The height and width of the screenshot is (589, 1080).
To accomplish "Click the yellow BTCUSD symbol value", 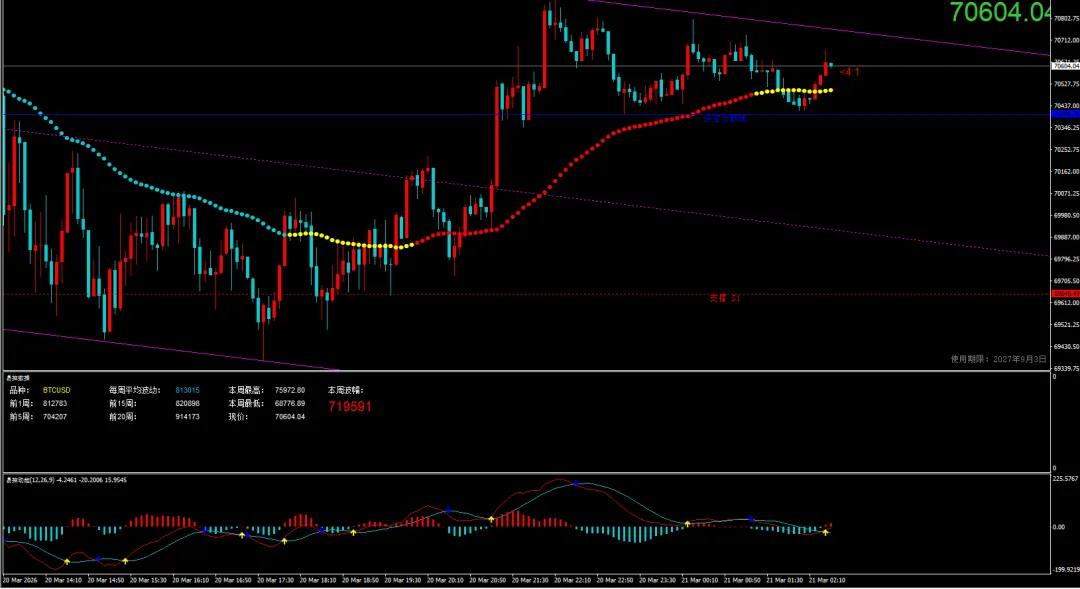I will (56, 391).
